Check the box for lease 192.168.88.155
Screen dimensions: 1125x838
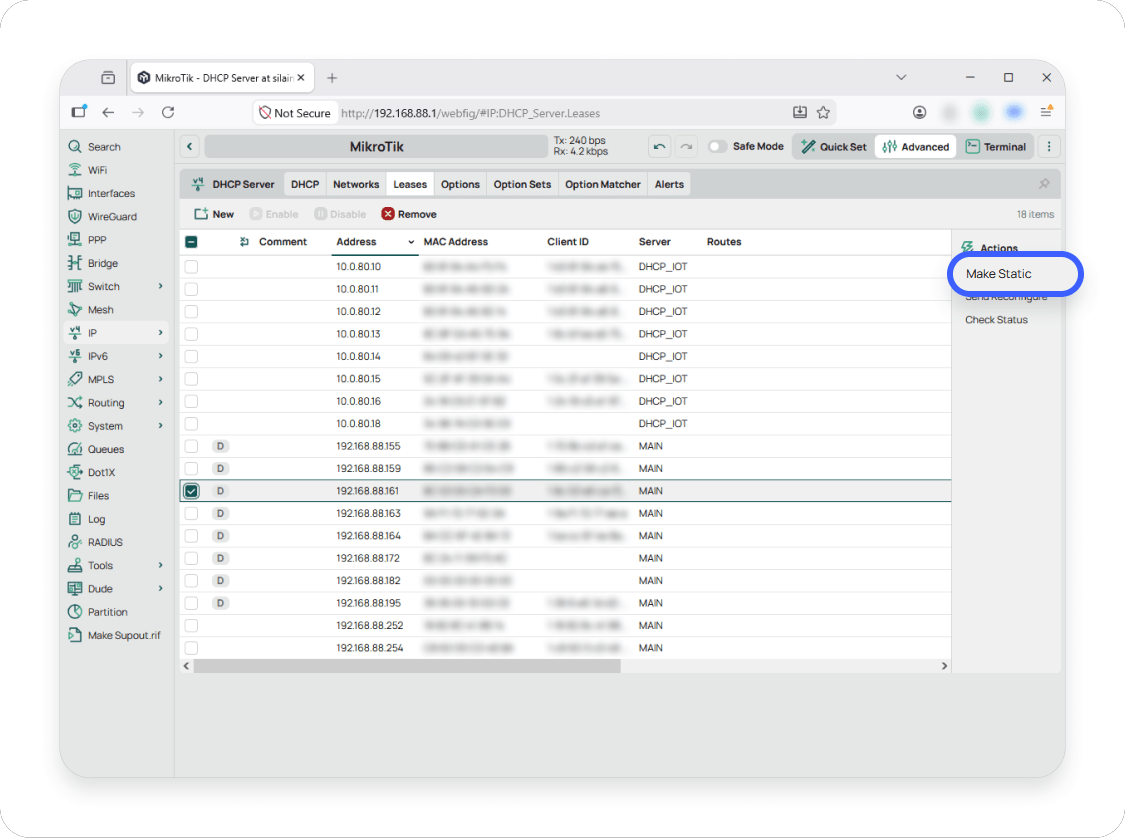(x=191, y=446)
